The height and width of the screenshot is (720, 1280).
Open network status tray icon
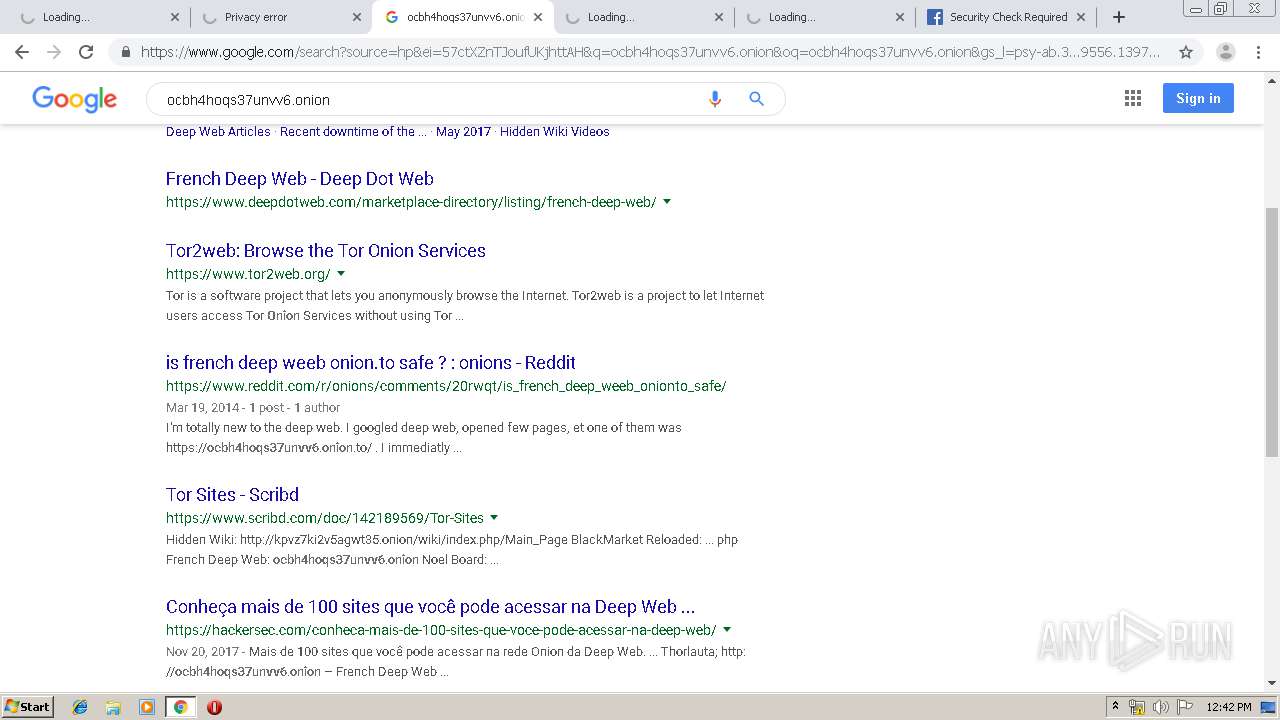1137,707
